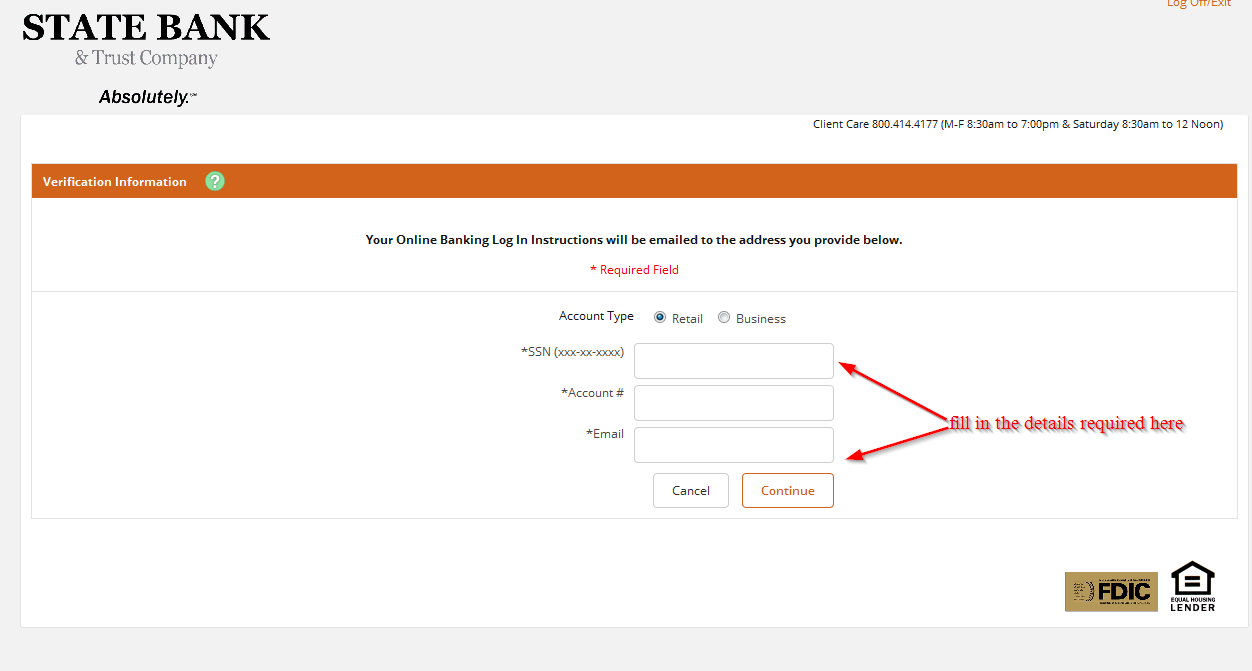Click the Client Care 800.414.4177 text
The image size is (1252, 671).
click(1018, 124)
